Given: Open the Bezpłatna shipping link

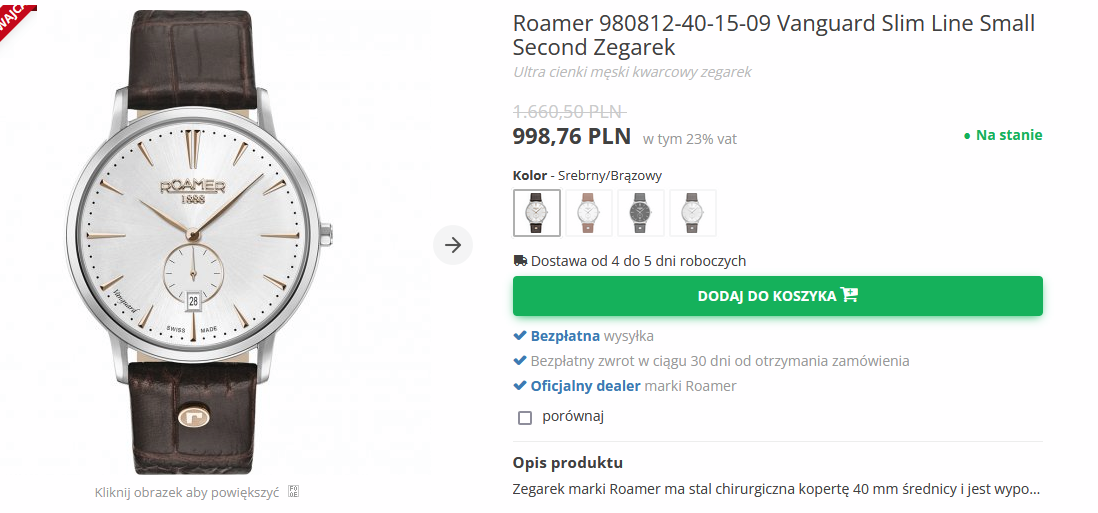Looking at the screenshot, I should 565,336.
